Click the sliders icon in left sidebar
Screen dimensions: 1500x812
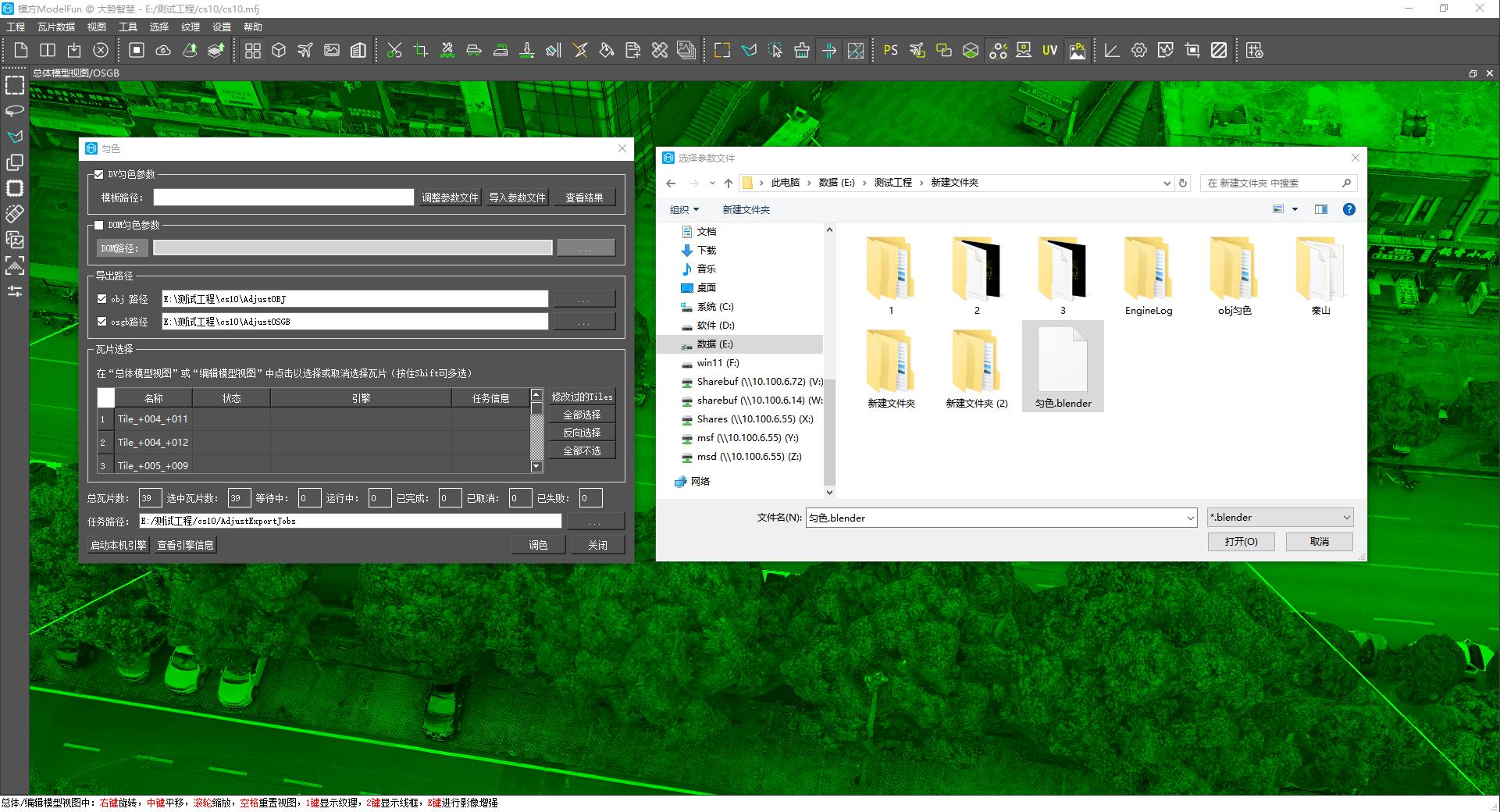(x=15, y=291)
